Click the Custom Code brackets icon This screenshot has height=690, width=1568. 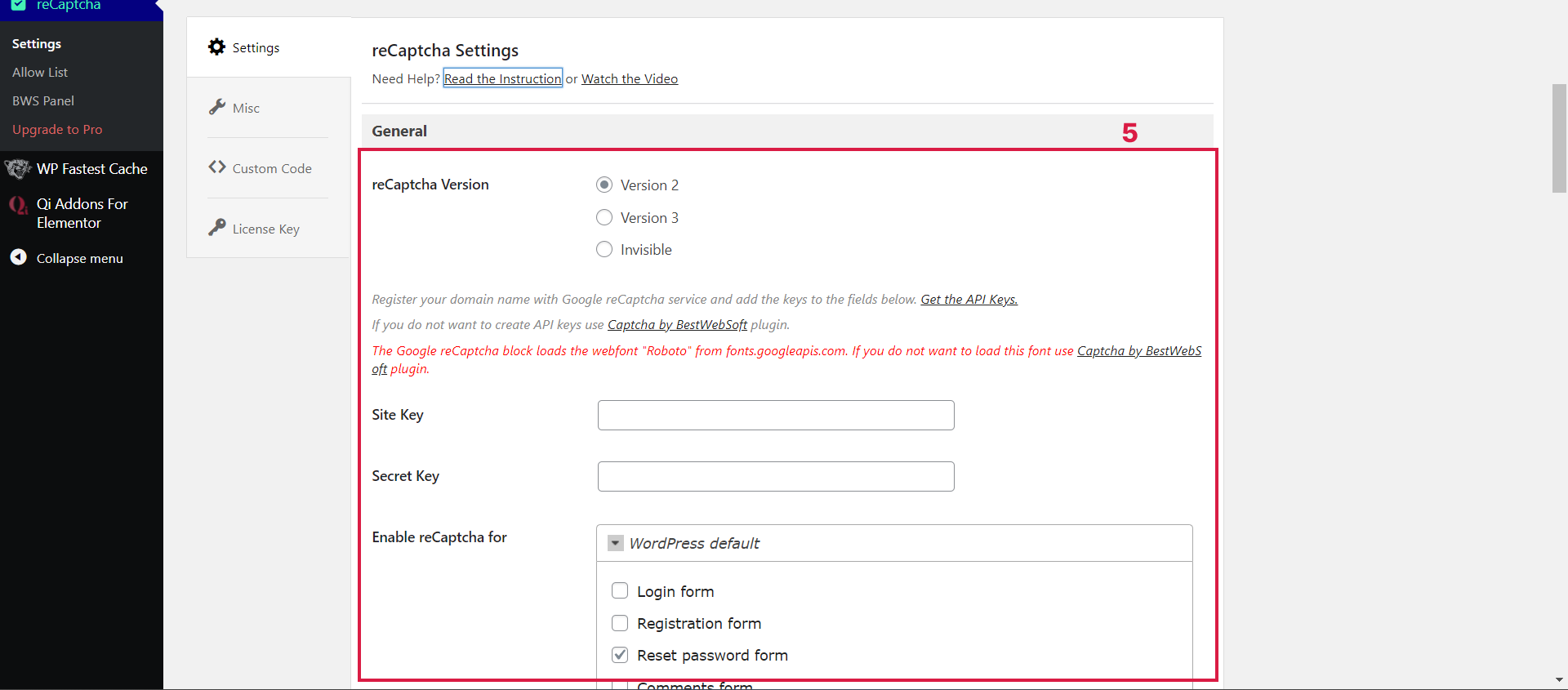216,167
